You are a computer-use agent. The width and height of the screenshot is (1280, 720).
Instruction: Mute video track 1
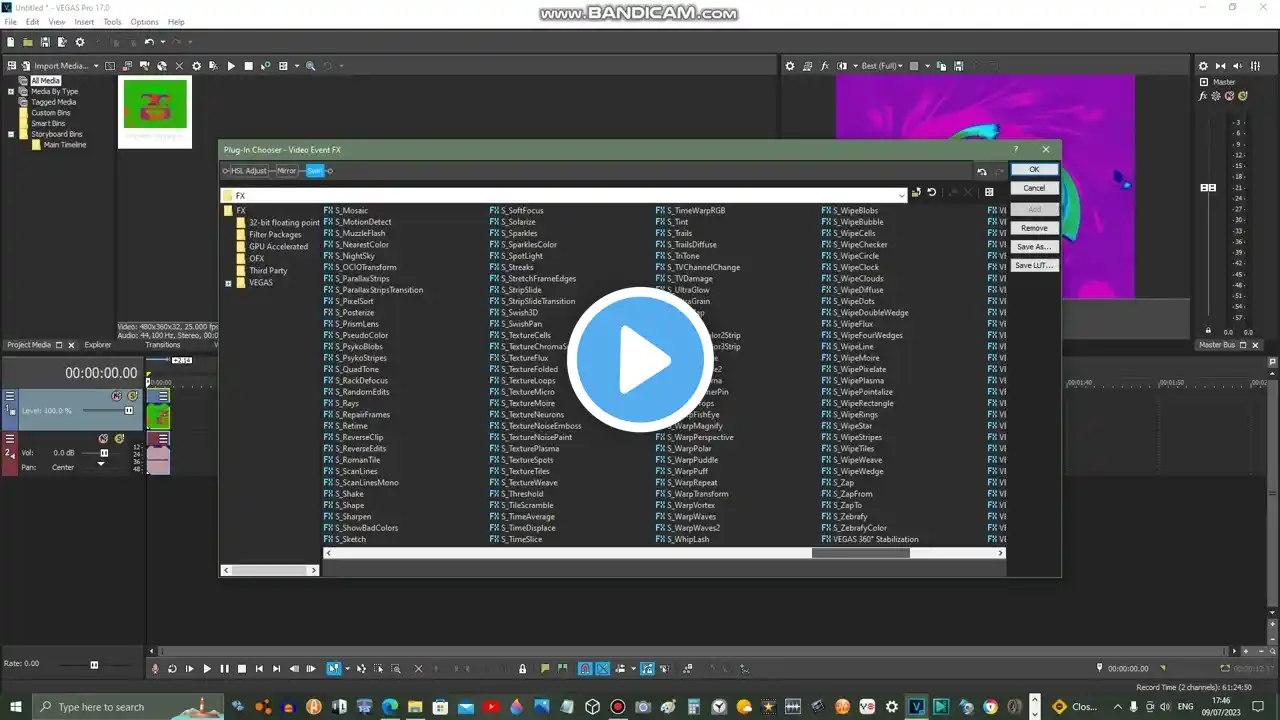(x=116, y=396)
